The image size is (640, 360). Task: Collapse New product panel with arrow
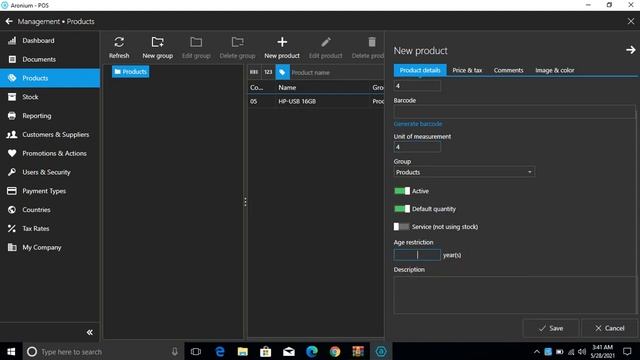(x=630, y=50)
